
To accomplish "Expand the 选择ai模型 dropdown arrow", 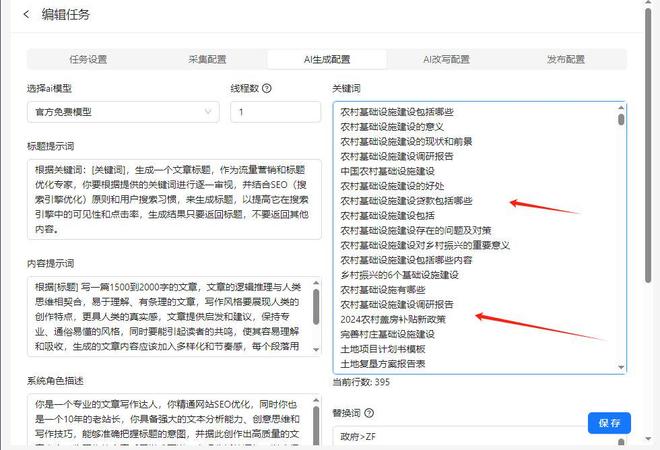I will click(x=208, y=112).
